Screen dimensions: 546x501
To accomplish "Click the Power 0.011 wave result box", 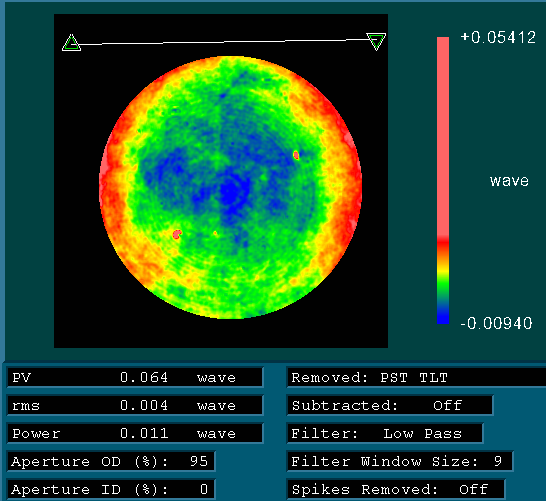I will pyautogui.click(x=135, y=433).
